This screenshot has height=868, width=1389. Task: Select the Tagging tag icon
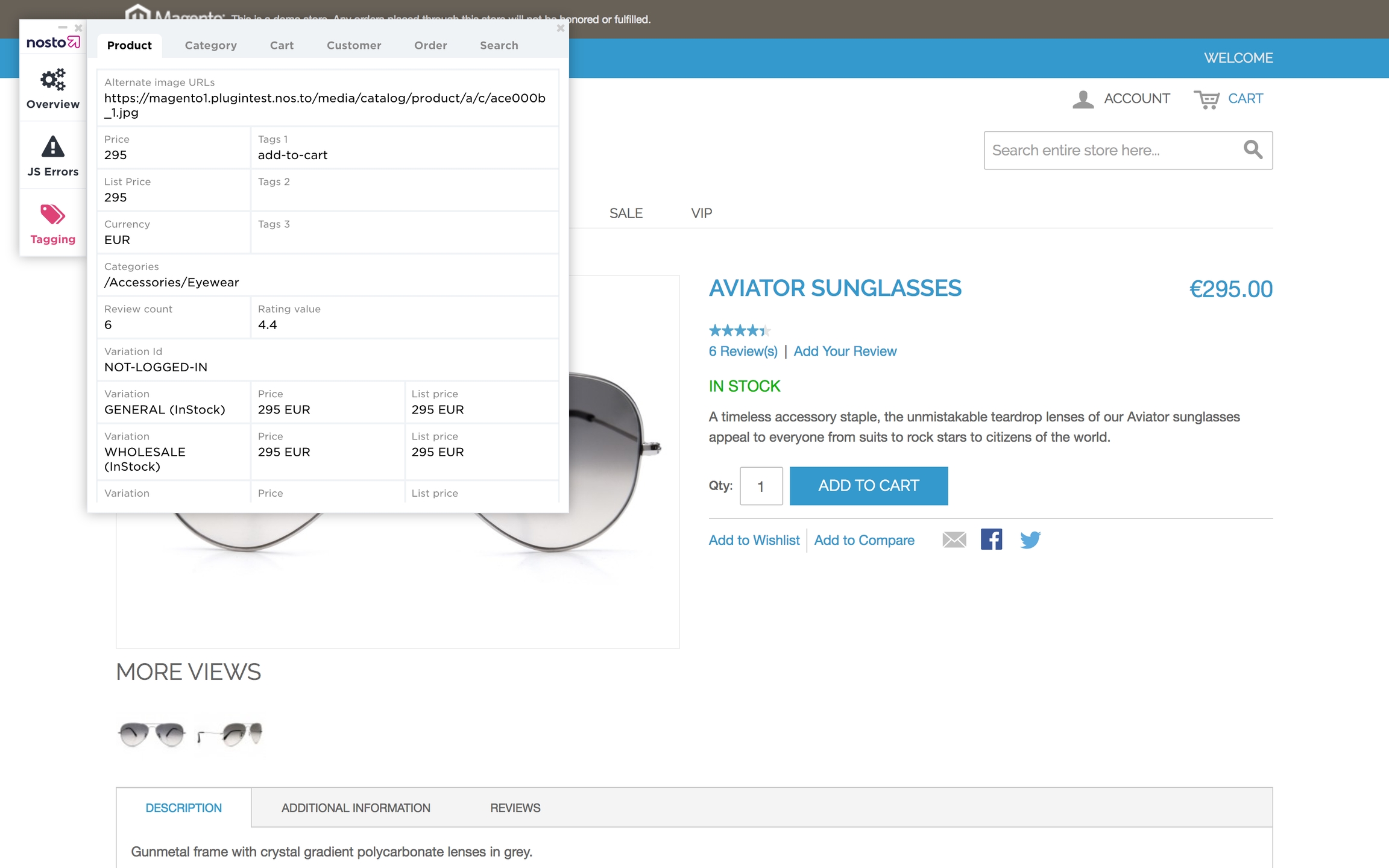tap(53, 215)
